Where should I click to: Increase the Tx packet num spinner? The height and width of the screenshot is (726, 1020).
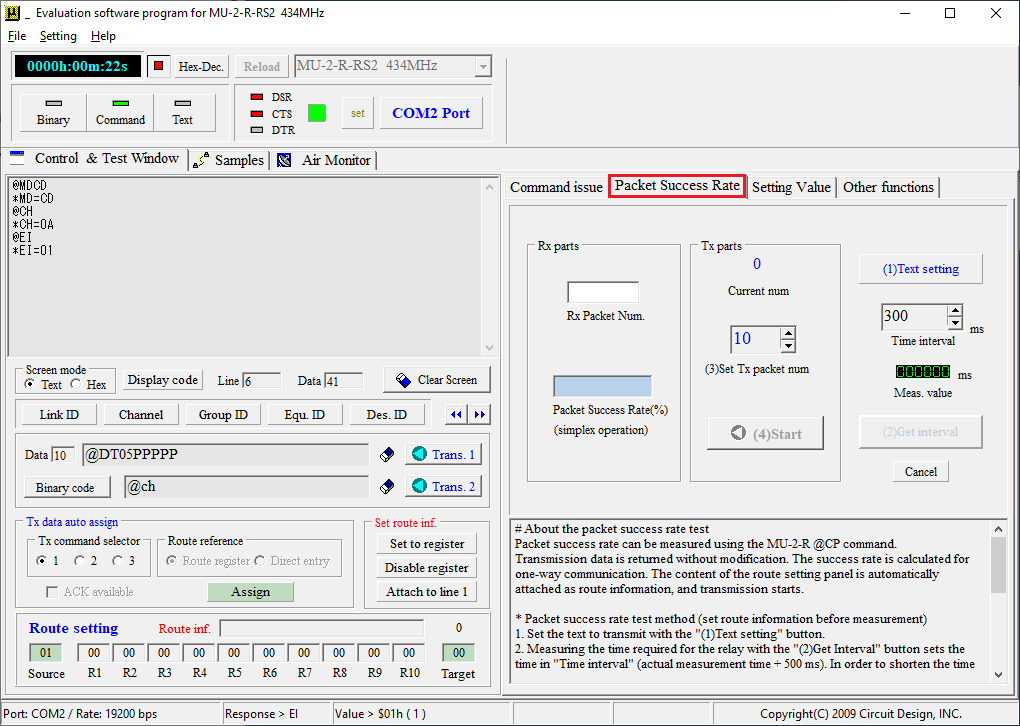tap(788, 333)
